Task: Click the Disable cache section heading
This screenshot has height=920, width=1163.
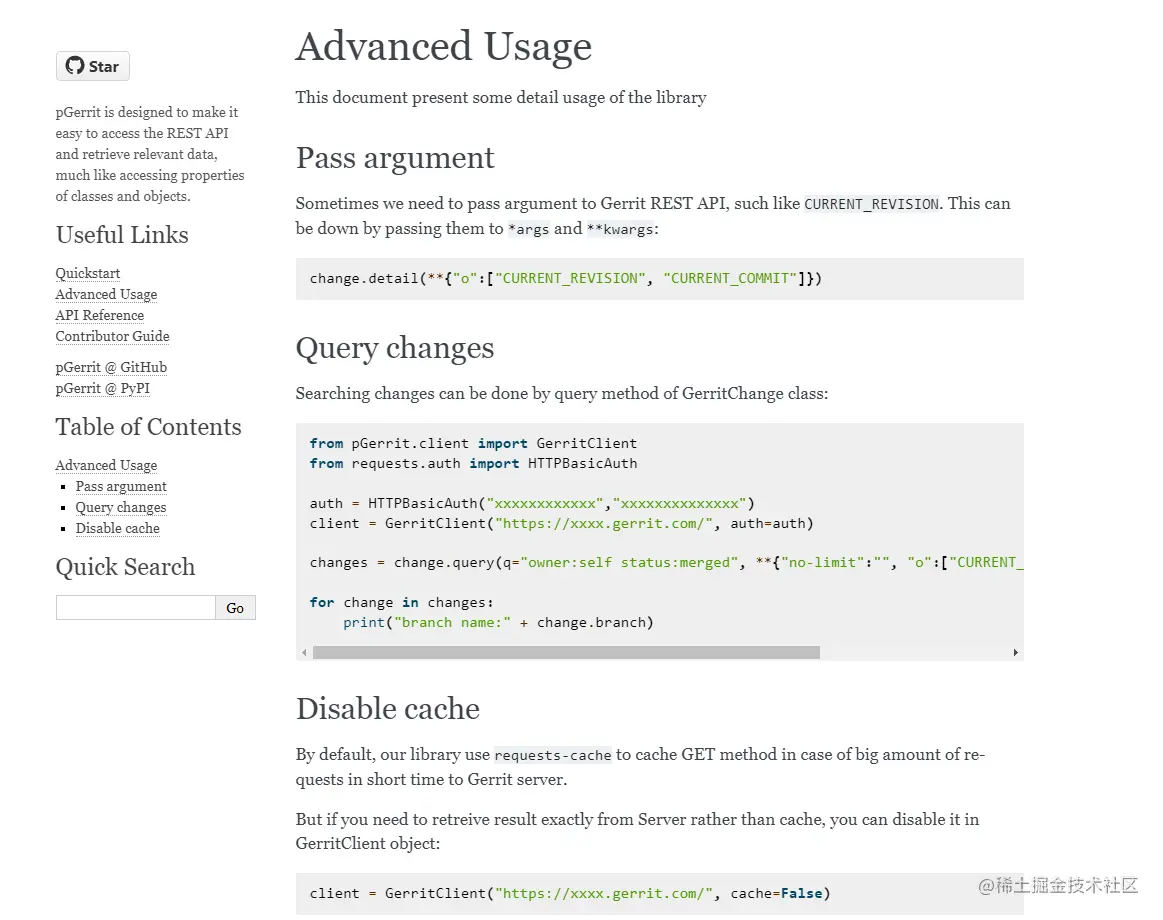Action: click(x=388, y=709)
